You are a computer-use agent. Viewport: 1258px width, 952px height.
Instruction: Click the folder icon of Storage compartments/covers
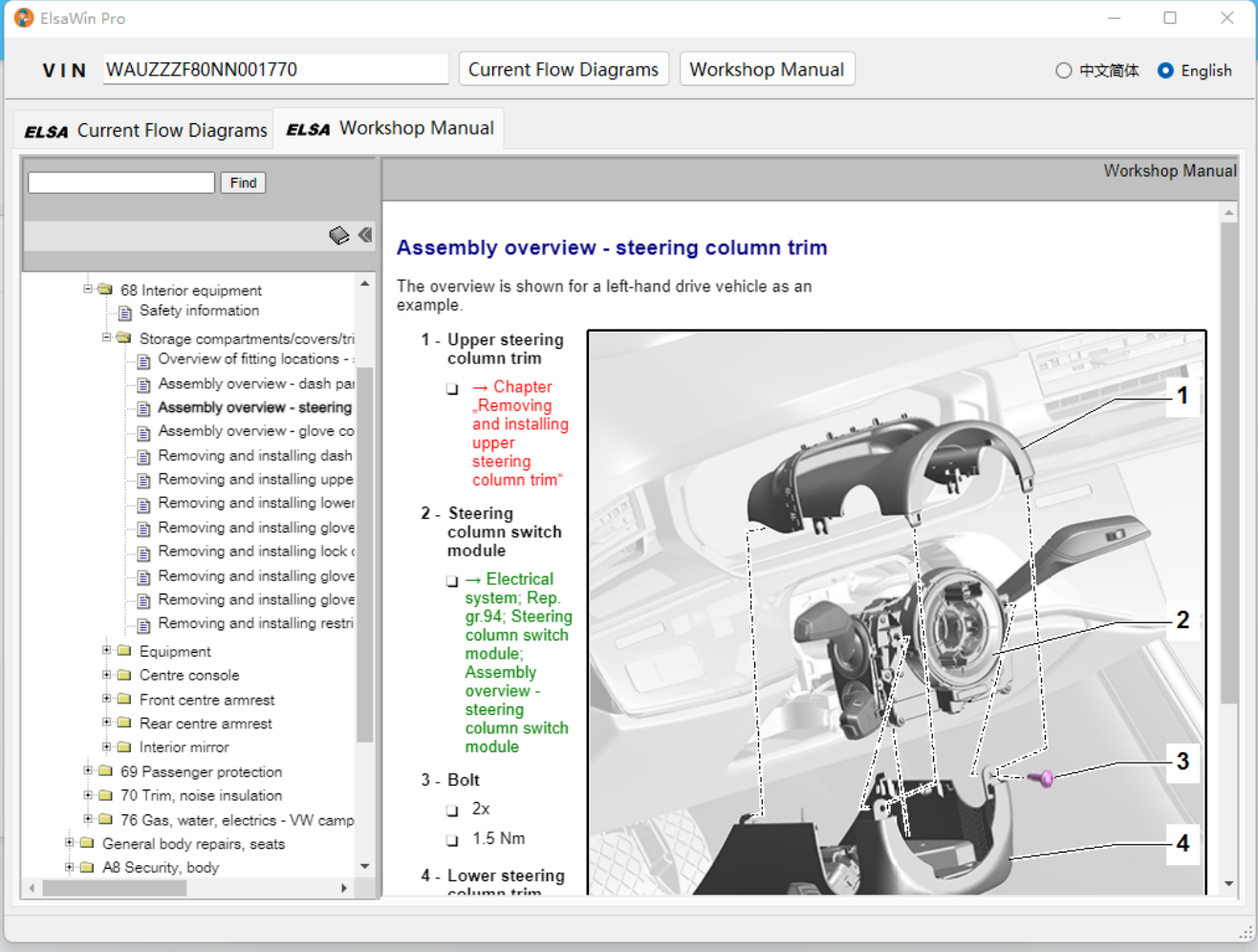tap(124, 338)
